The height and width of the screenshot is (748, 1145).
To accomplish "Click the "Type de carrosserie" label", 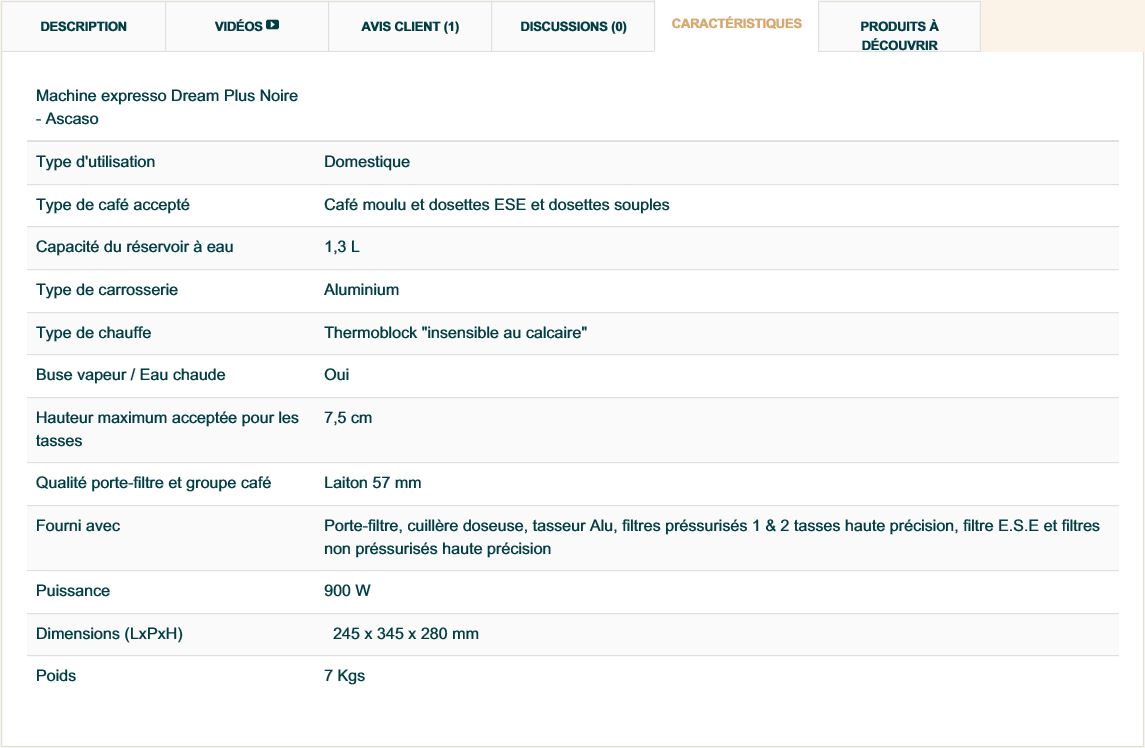I will (107, 289).
